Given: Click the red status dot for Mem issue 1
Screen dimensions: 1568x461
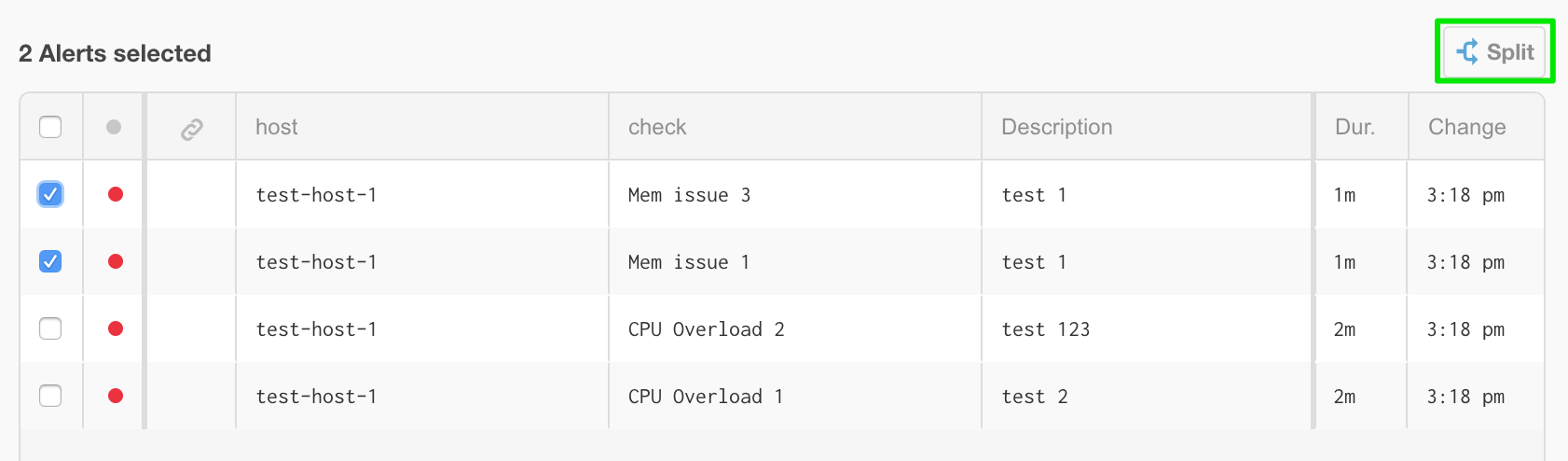Looking at the screenshot, I should pos(116,261).
